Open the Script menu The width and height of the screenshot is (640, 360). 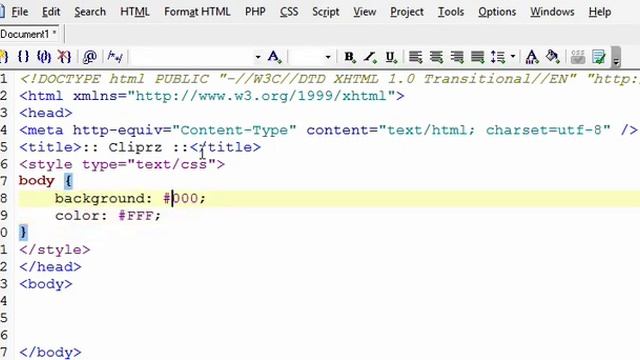pos(325,12)
